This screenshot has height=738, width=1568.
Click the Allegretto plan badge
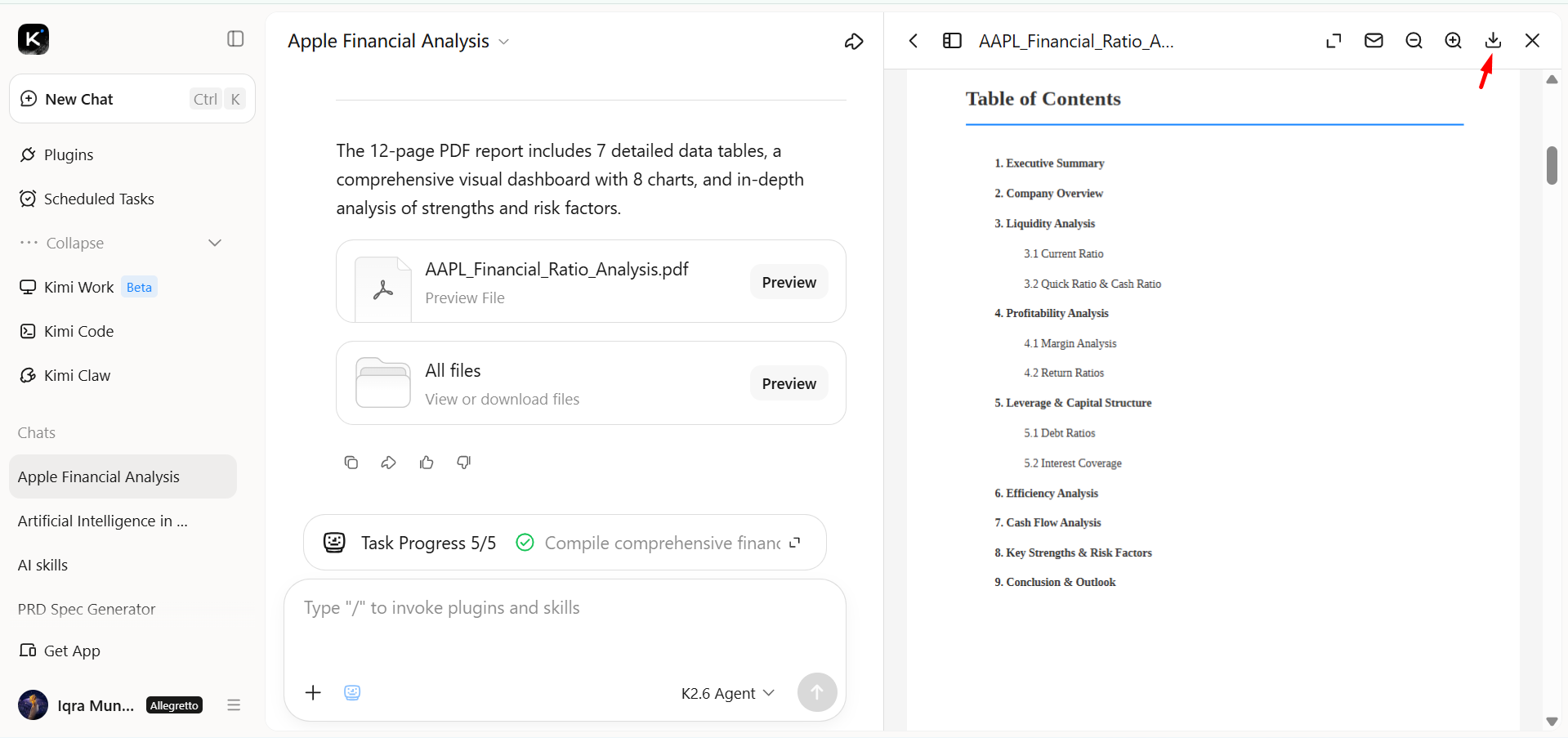click(x=174, y=705)
